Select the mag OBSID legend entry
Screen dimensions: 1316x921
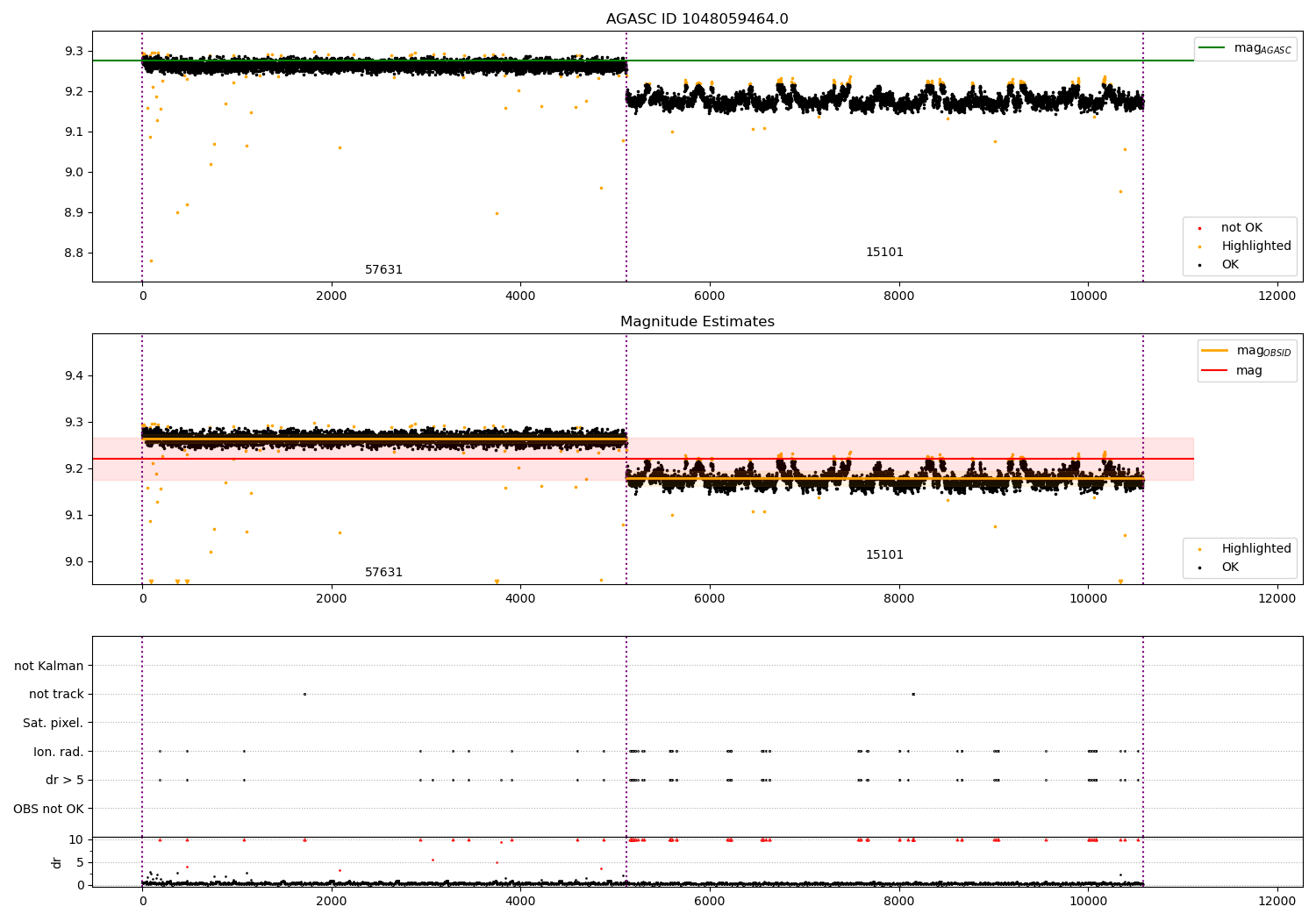[1246, 351]
